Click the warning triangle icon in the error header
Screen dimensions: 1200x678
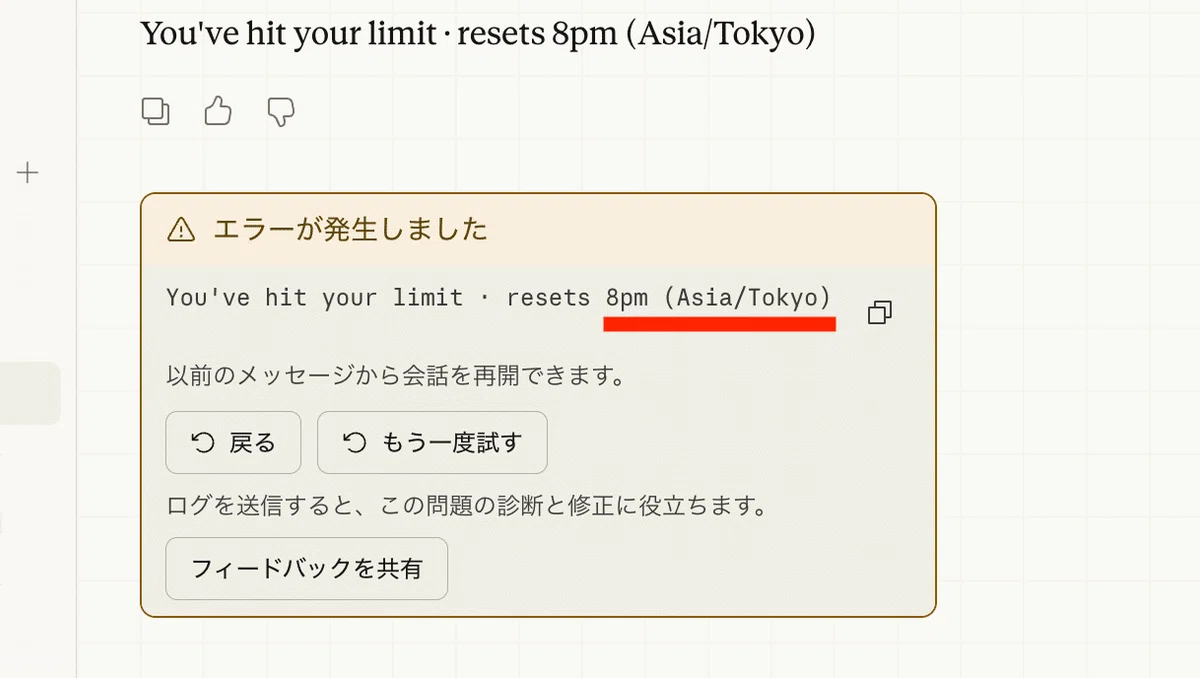click(x=181, y=230)
